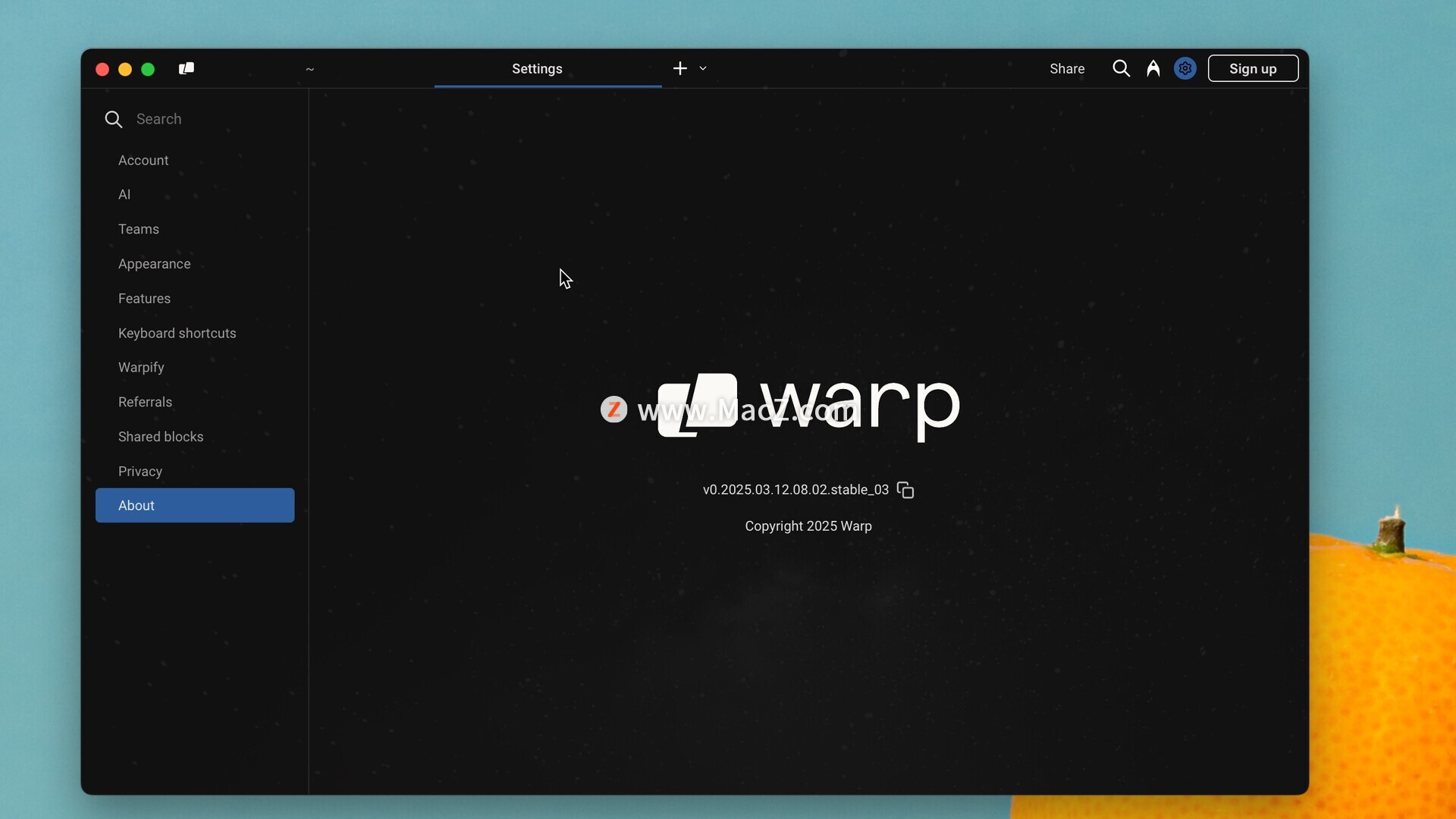Open the Warpify settings section
Screen dimensions: 1456x819
click(195, 368)
